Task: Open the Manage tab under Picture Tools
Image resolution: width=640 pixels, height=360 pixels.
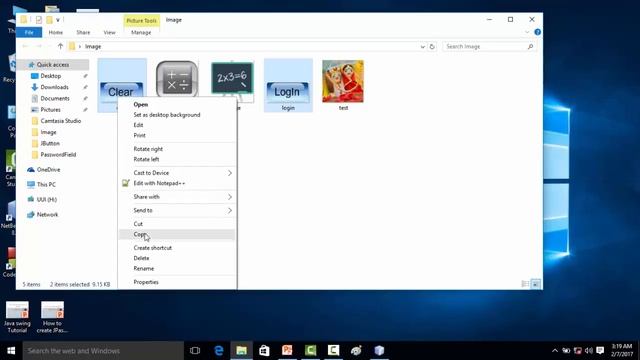Action: coord(141,32)
